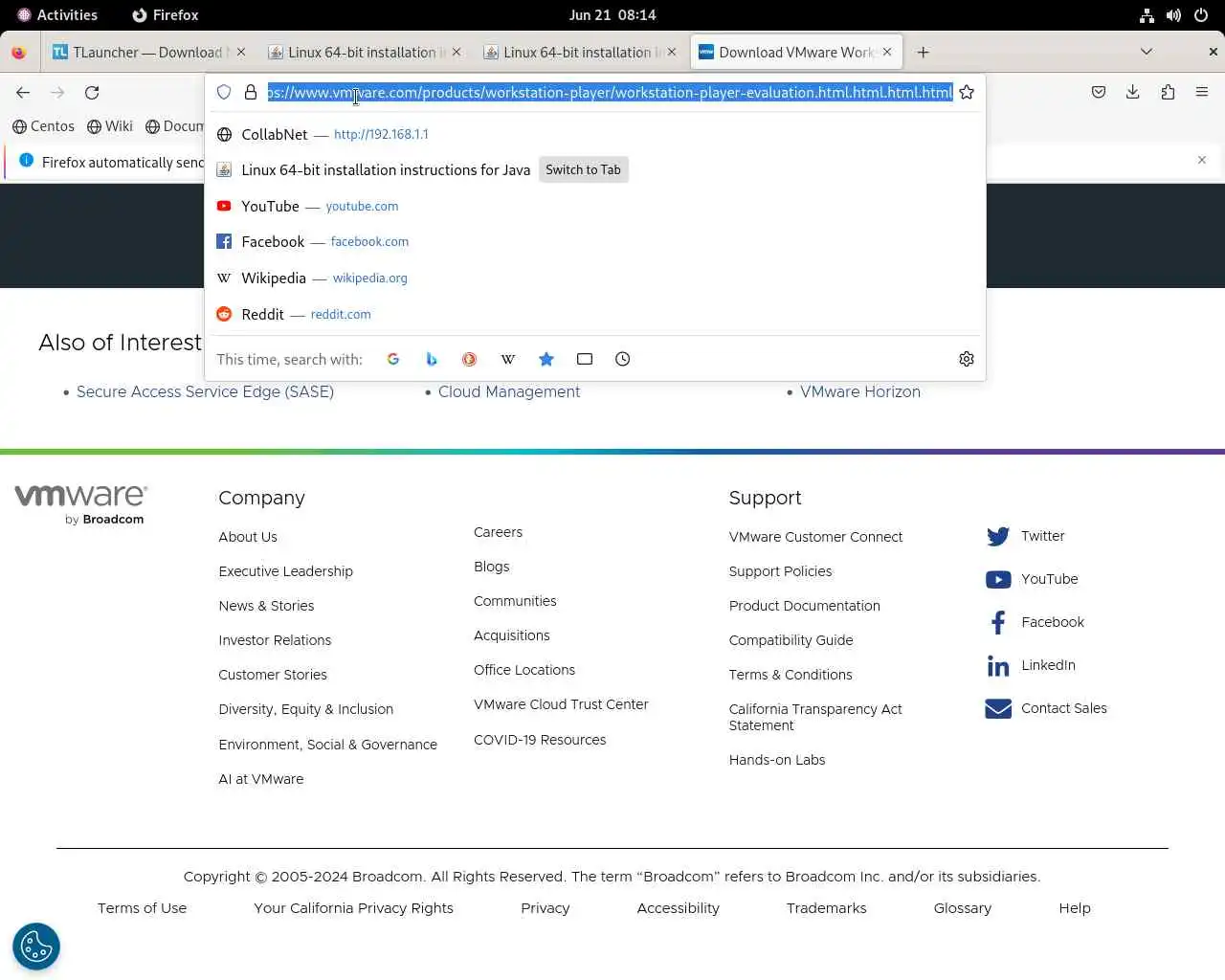Click the YouTube footer icon
This screenshot has width=1225, height=980.
(998, 579)
